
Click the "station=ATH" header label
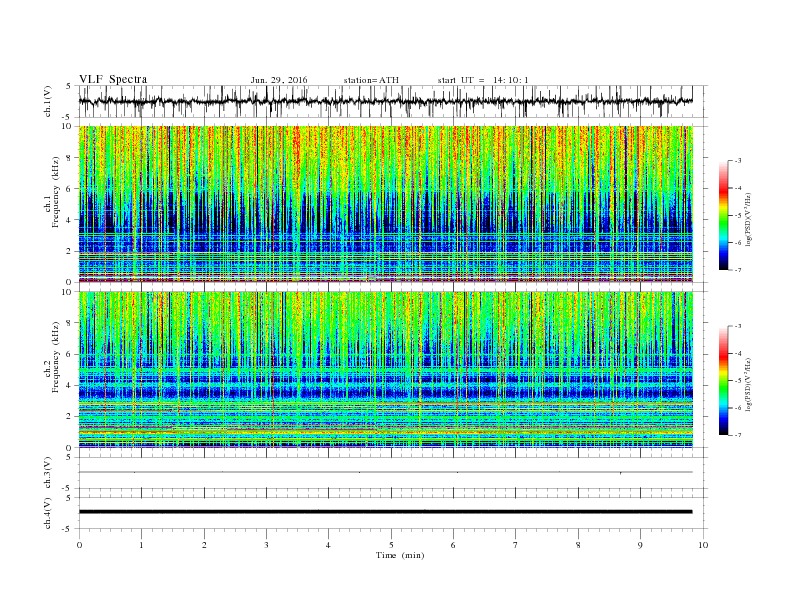pos(371,80)
